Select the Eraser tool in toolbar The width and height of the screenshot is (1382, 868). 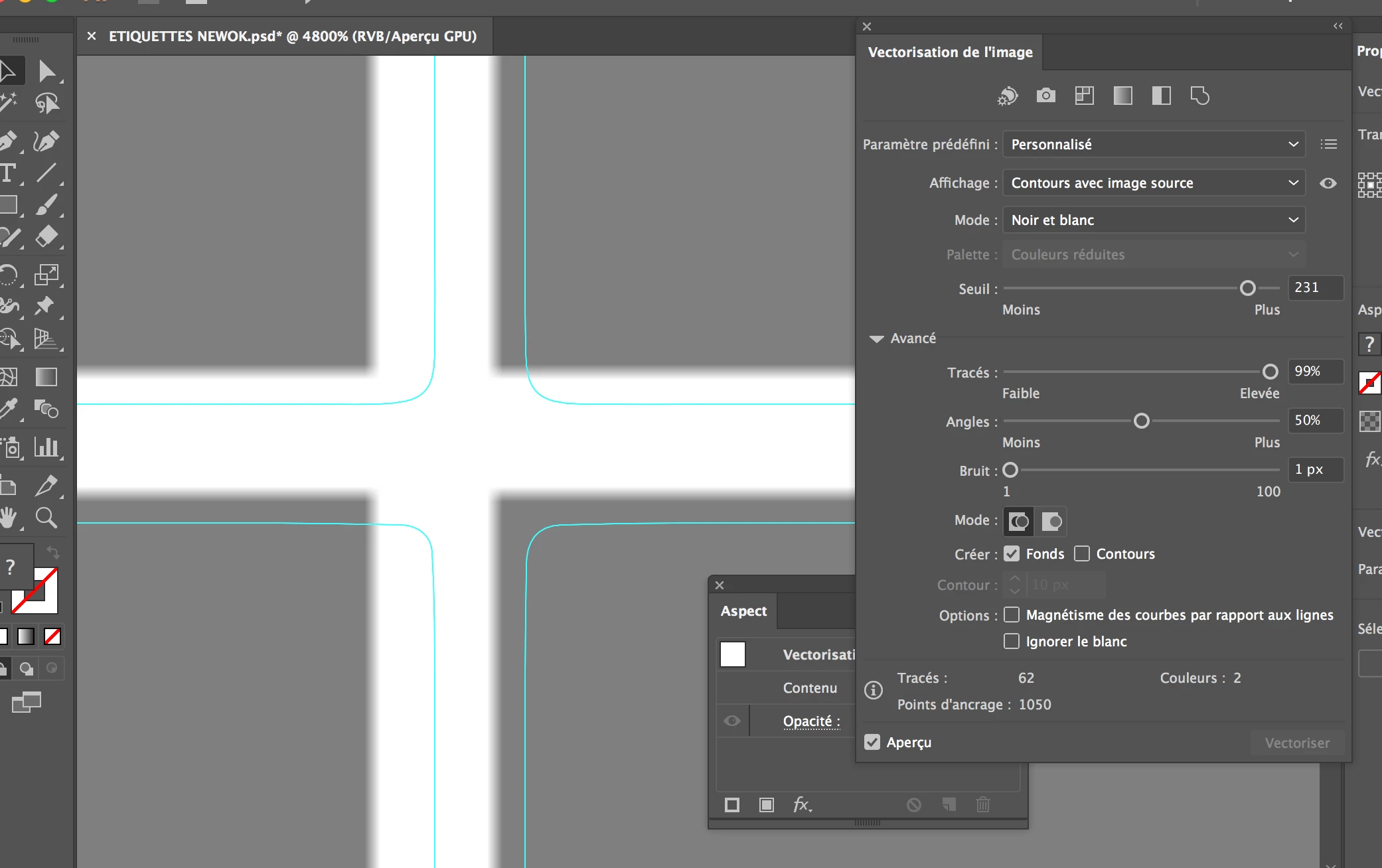[x=46, y=237]
